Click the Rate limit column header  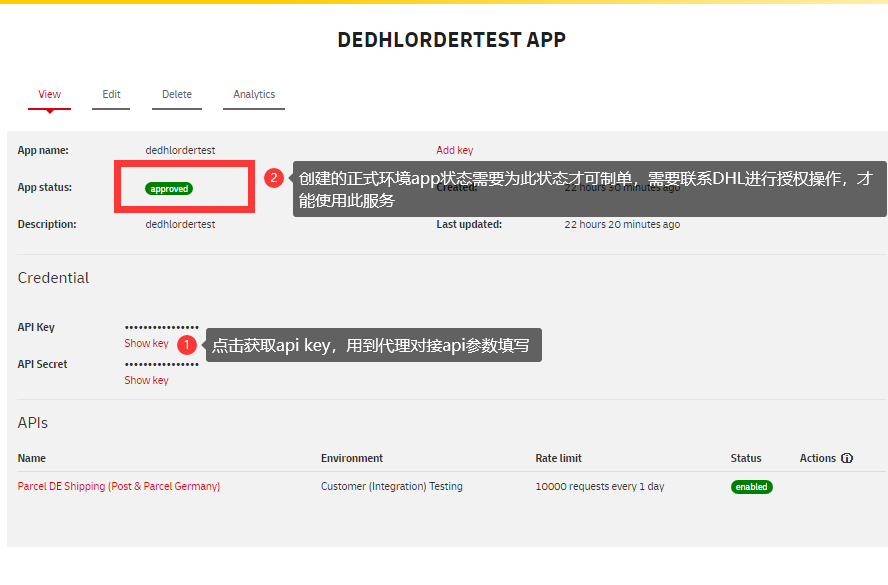tap(558, 458)
